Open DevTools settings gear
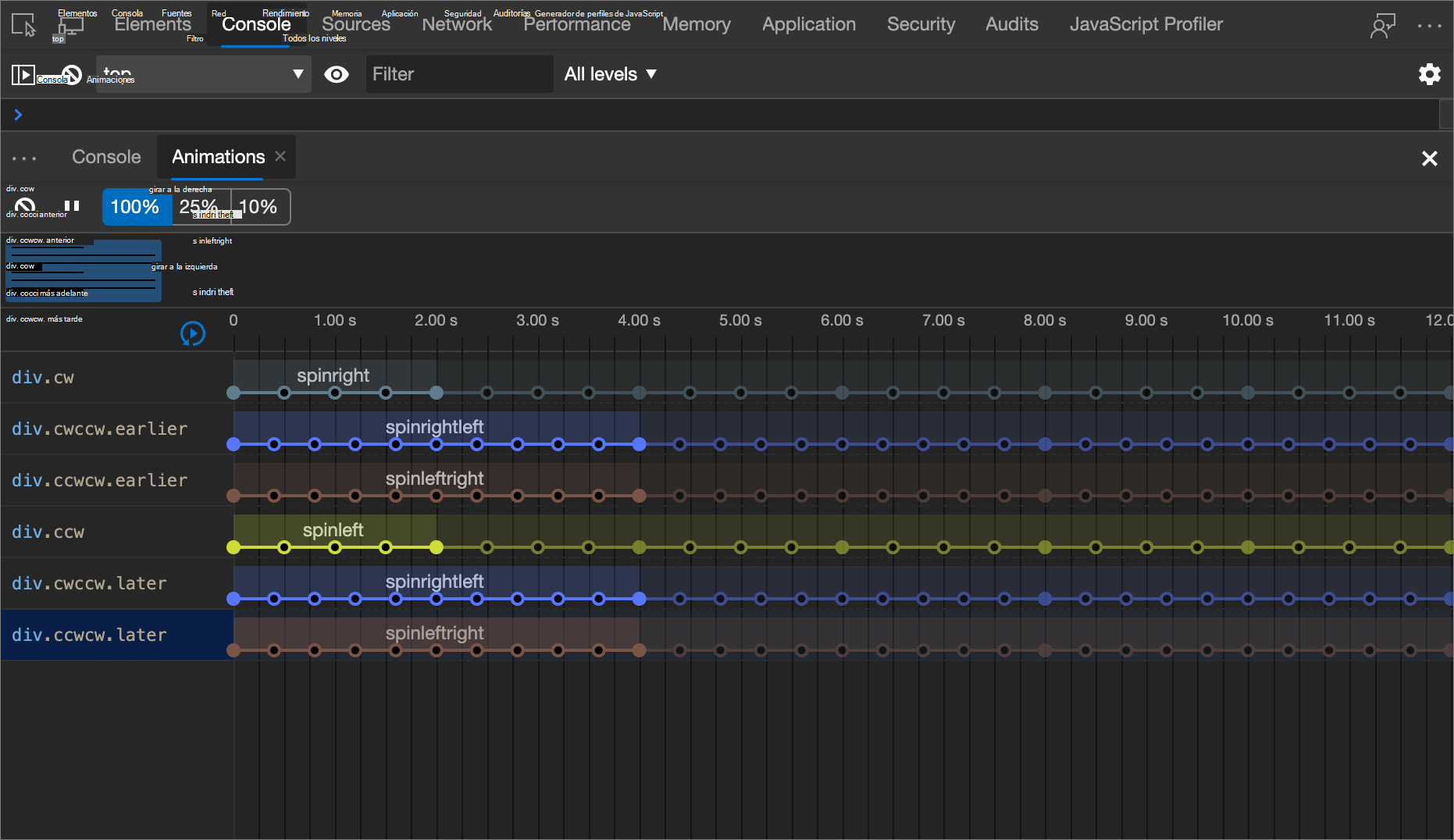Screen dimensions: 1454x840 (1430, 74)
